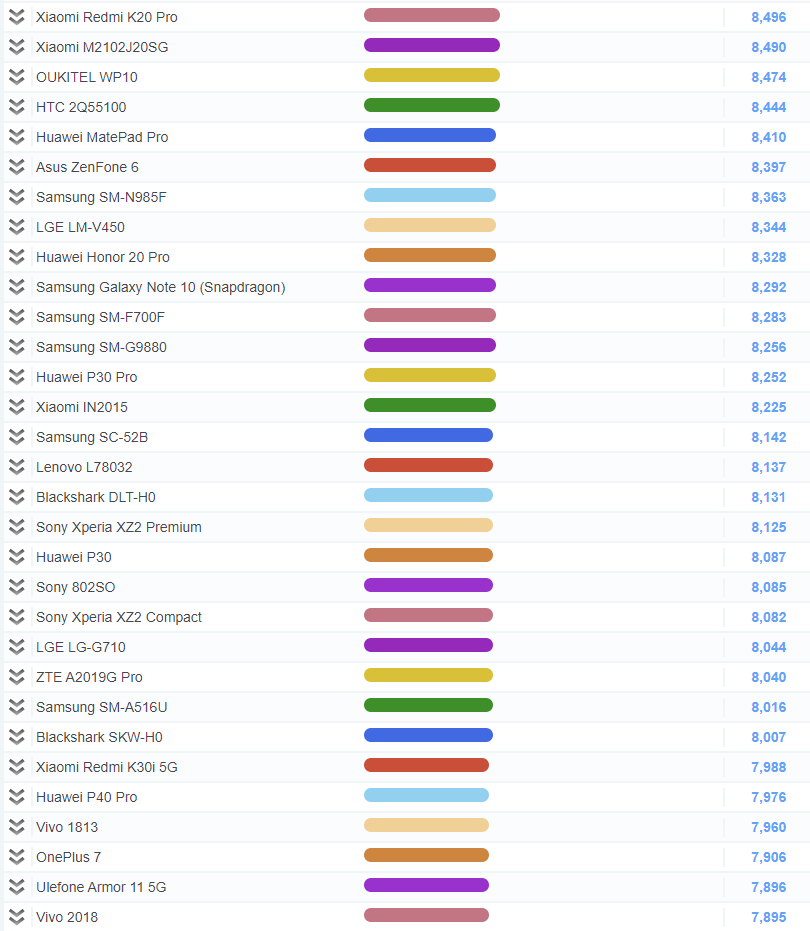Click the blue bar for Samsung SC-52B
This screenshot has height=931, width=810.
pyautogui.click(x=428, y=435)
